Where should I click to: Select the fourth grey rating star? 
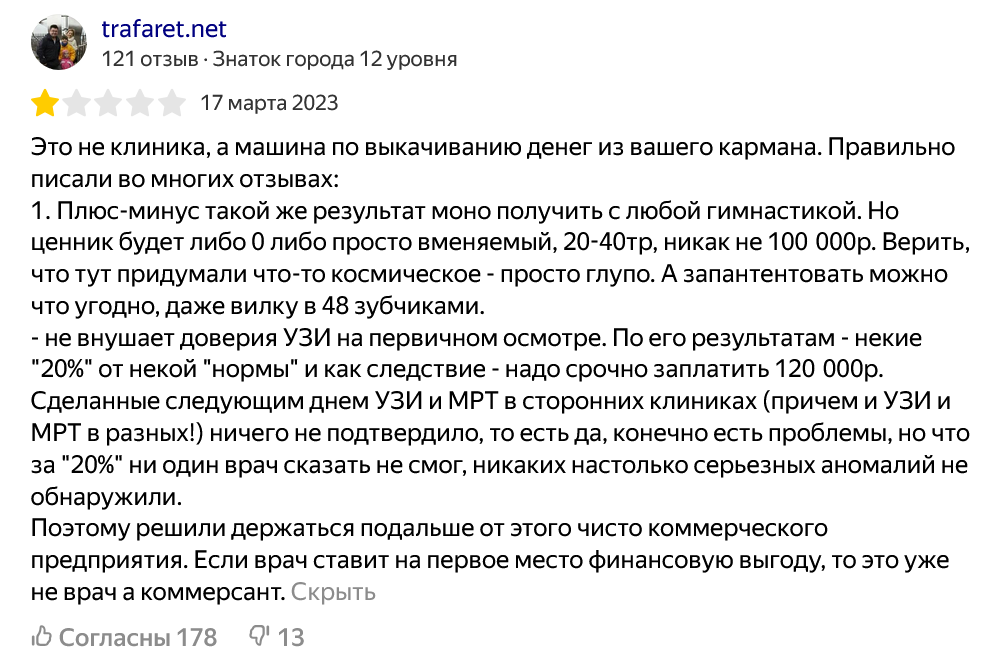(140, 103)
